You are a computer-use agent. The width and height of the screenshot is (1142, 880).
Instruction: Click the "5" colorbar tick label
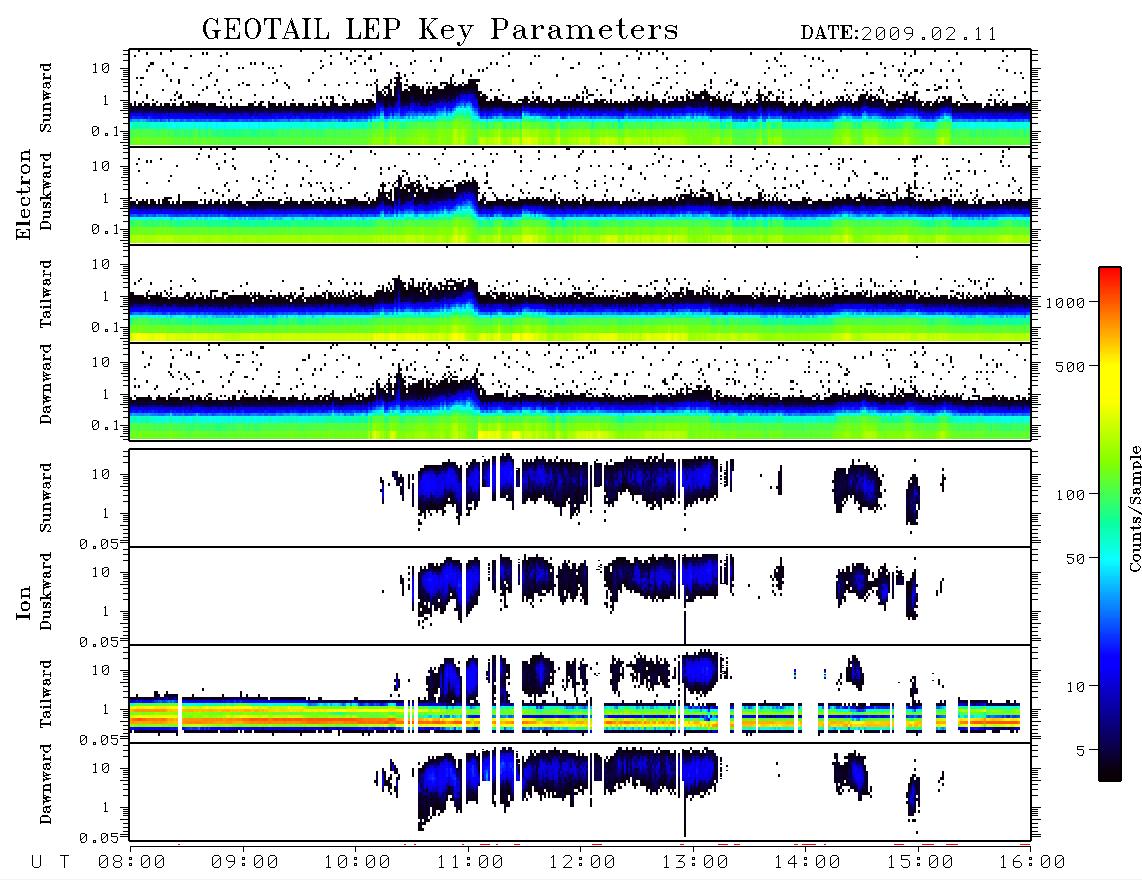point(1081,750)
